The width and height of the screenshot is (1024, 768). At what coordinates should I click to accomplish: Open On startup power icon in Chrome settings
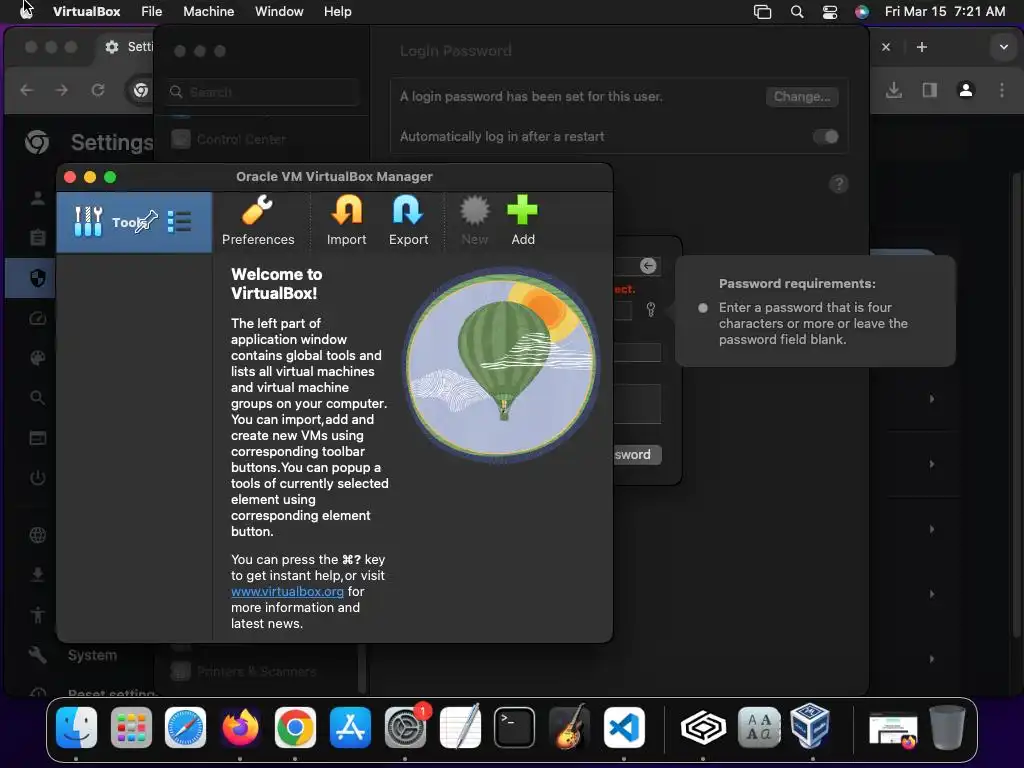(x=37, y=477)
